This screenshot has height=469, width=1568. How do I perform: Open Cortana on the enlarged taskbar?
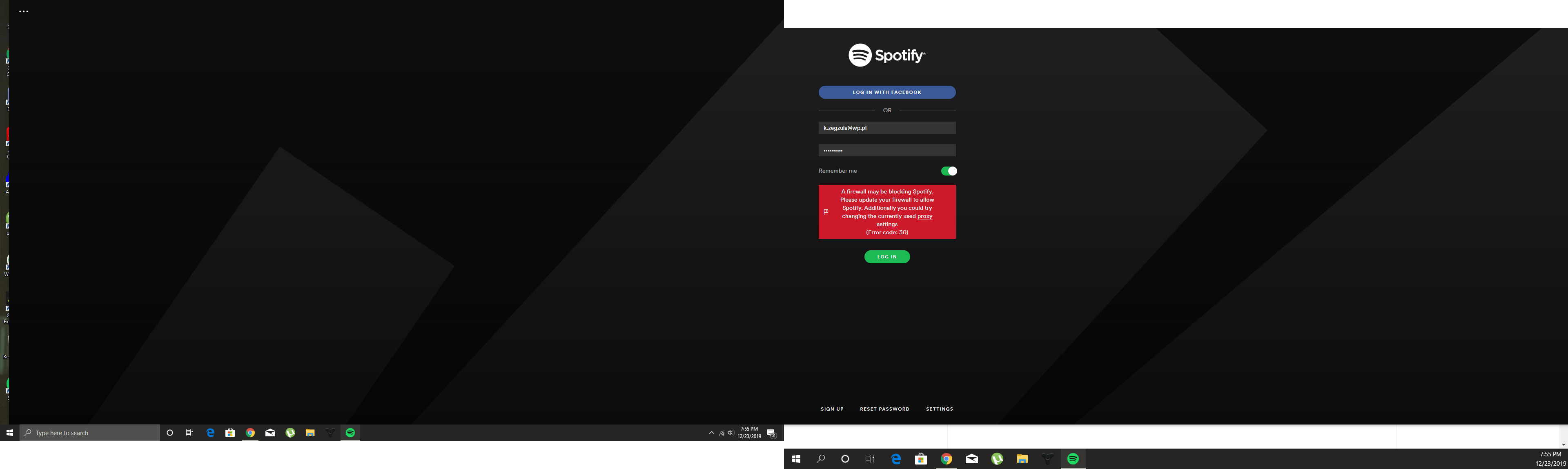click(845, 459)
